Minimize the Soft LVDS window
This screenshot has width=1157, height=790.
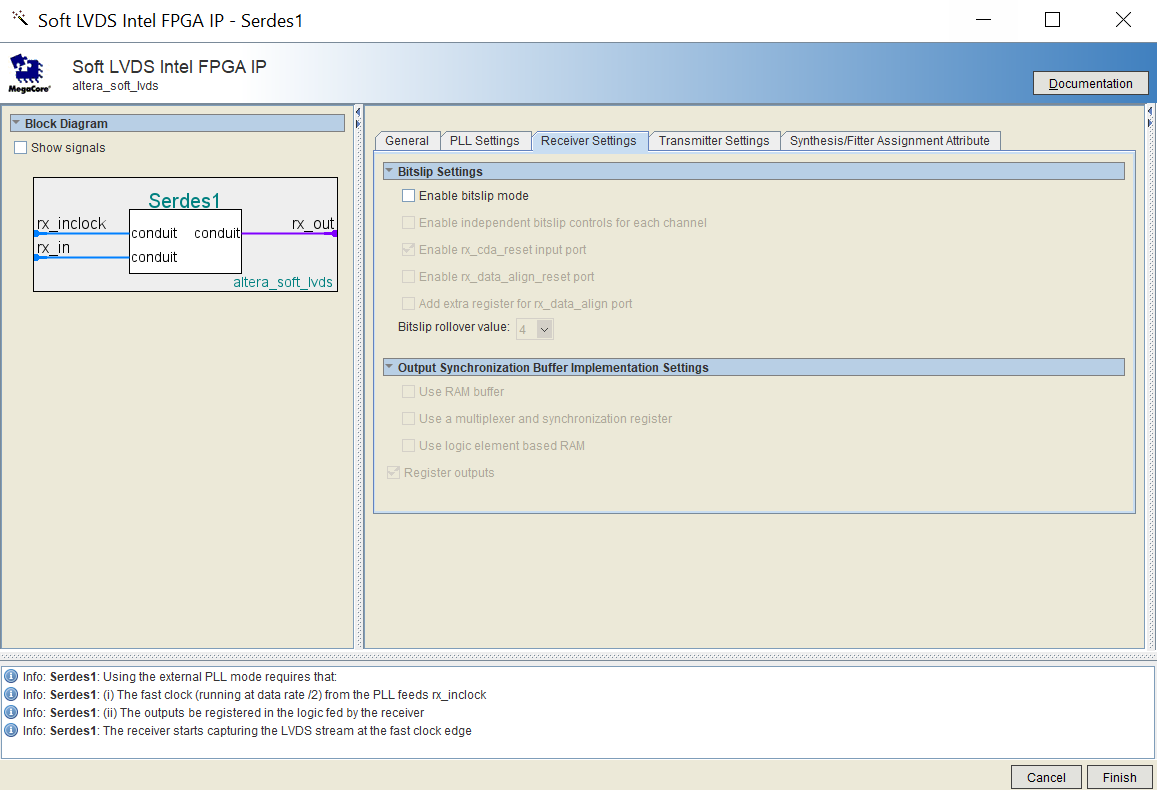pos(984,20)
